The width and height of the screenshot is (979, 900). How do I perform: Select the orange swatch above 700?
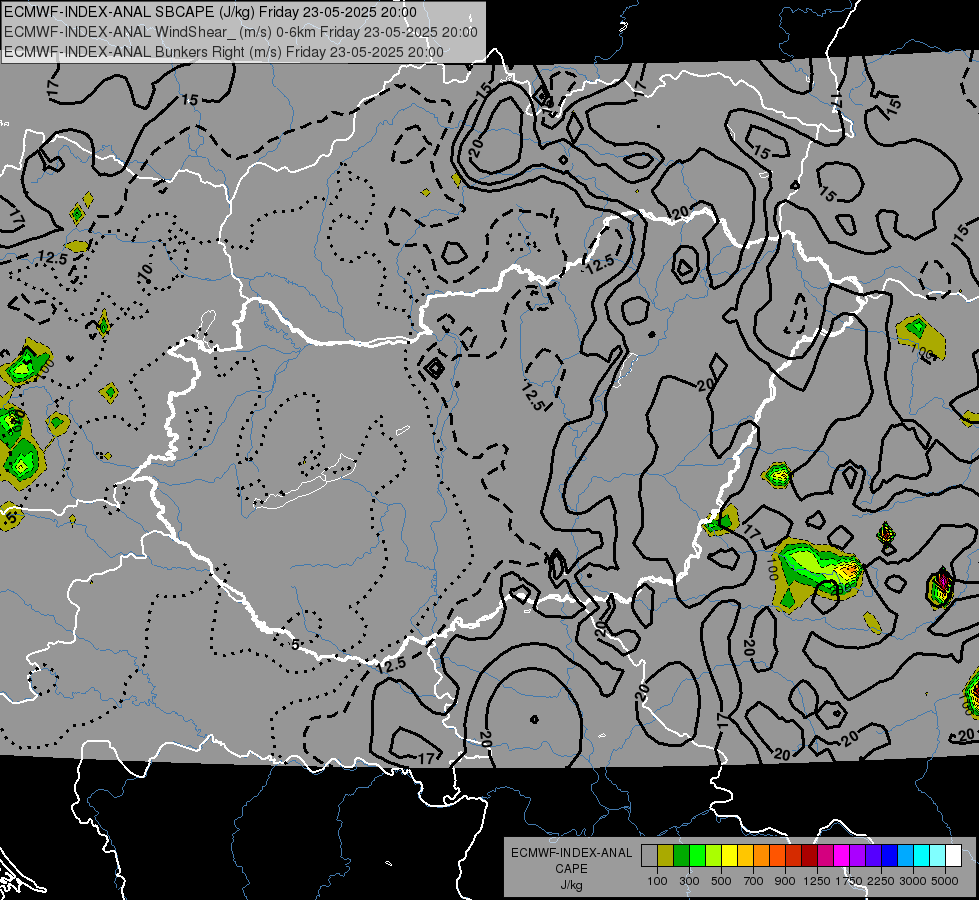pos(761,855)
